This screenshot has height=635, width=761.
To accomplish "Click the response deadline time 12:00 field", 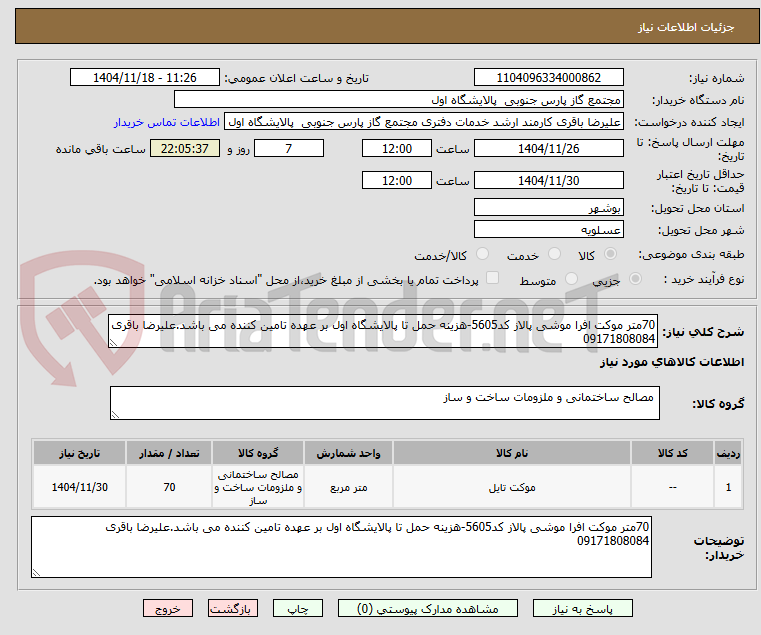I will coord(397,149).
